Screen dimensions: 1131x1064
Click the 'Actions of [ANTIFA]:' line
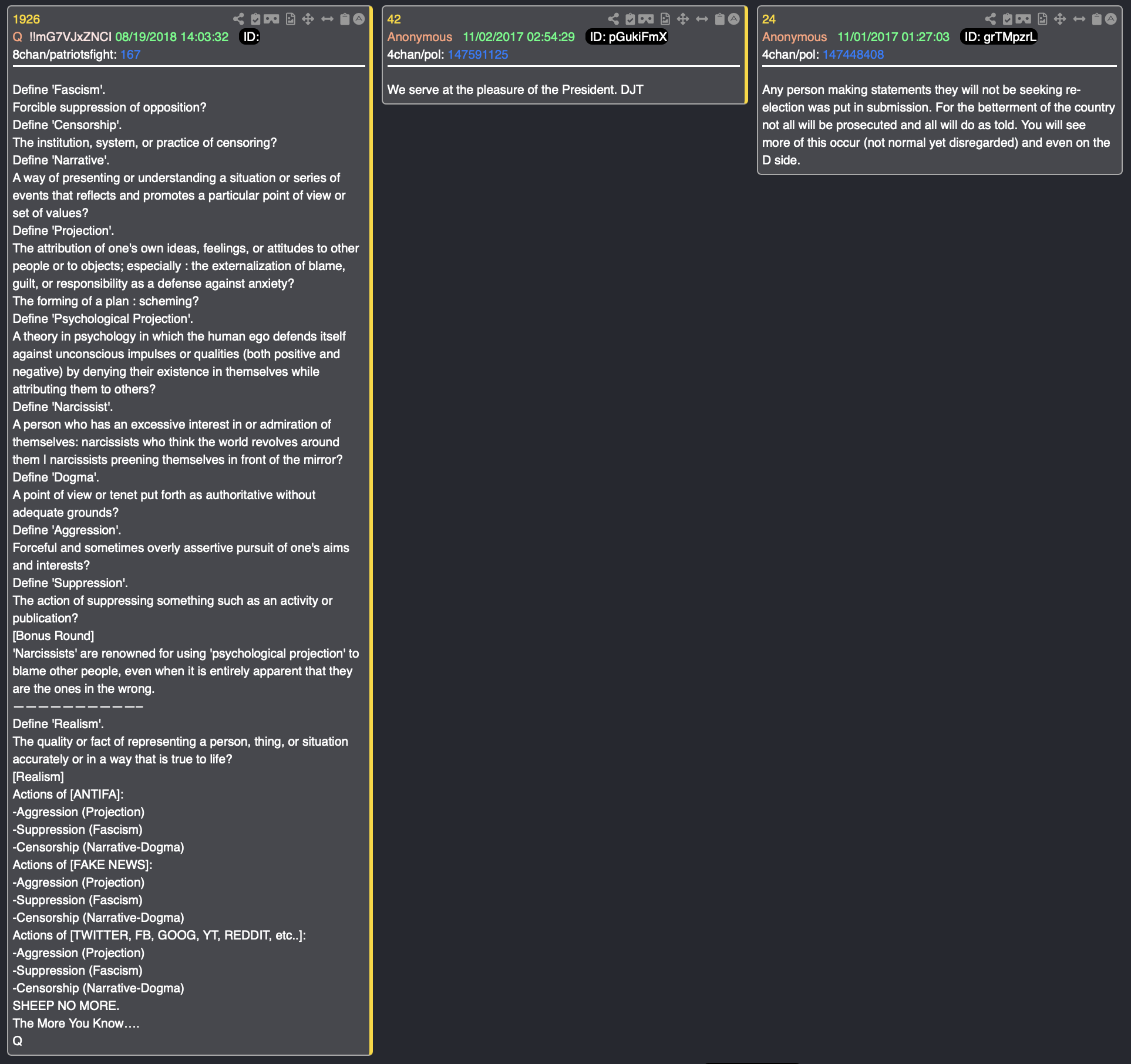click(x=68, y=794)
